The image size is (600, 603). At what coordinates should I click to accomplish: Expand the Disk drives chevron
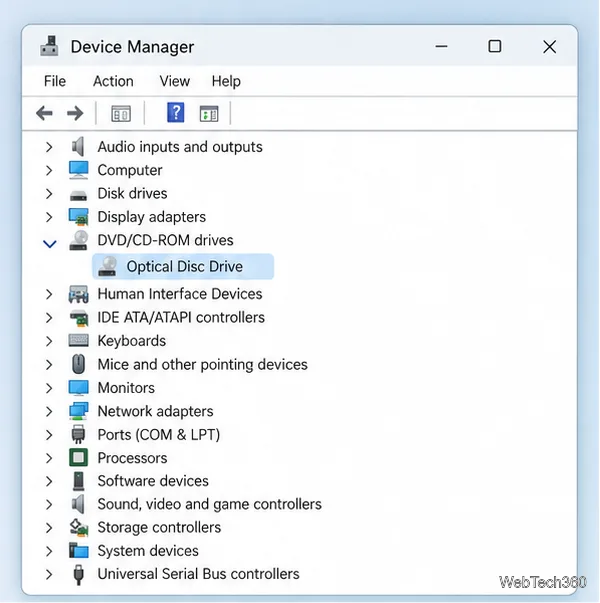[49, 193]
